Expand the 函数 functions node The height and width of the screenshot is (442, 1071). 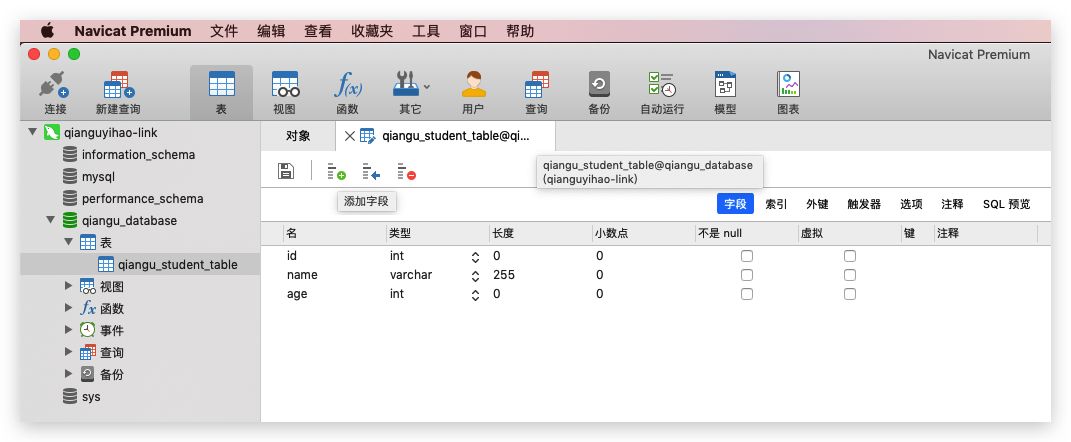point(68,308)
